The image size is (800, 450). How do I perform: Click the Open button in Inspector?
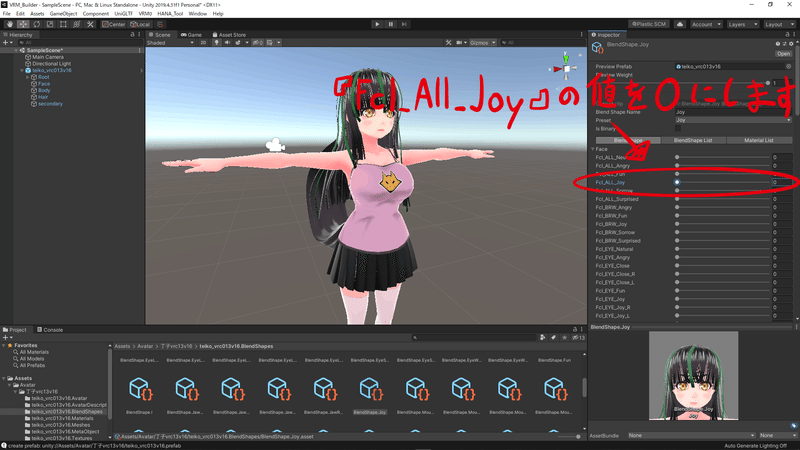(x=783, y=54)
